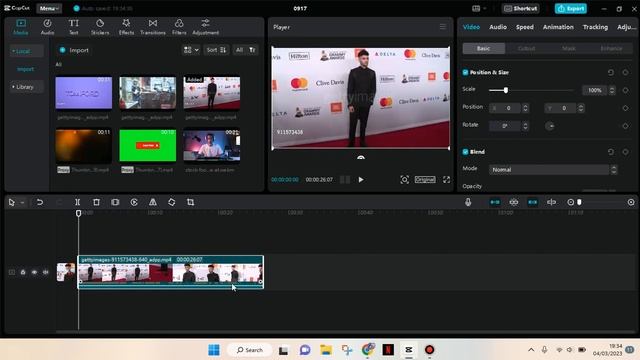
Task: Adjust the timeline zoom slider
Action: [x=579, y=202]
